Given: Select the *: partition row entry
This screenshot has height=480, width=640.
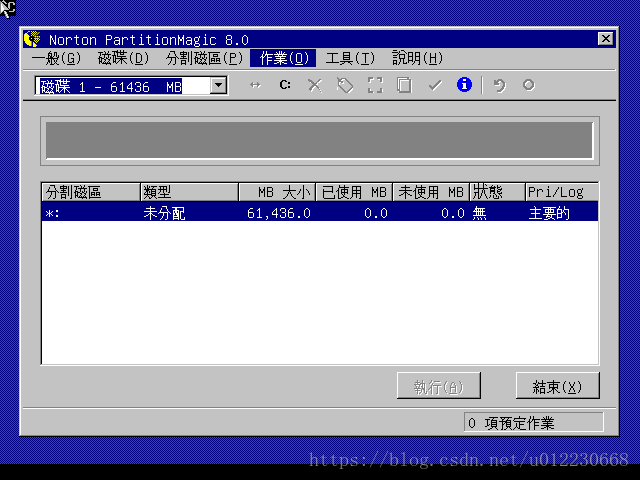Looking at the screenshot, I should coord(320,212).
